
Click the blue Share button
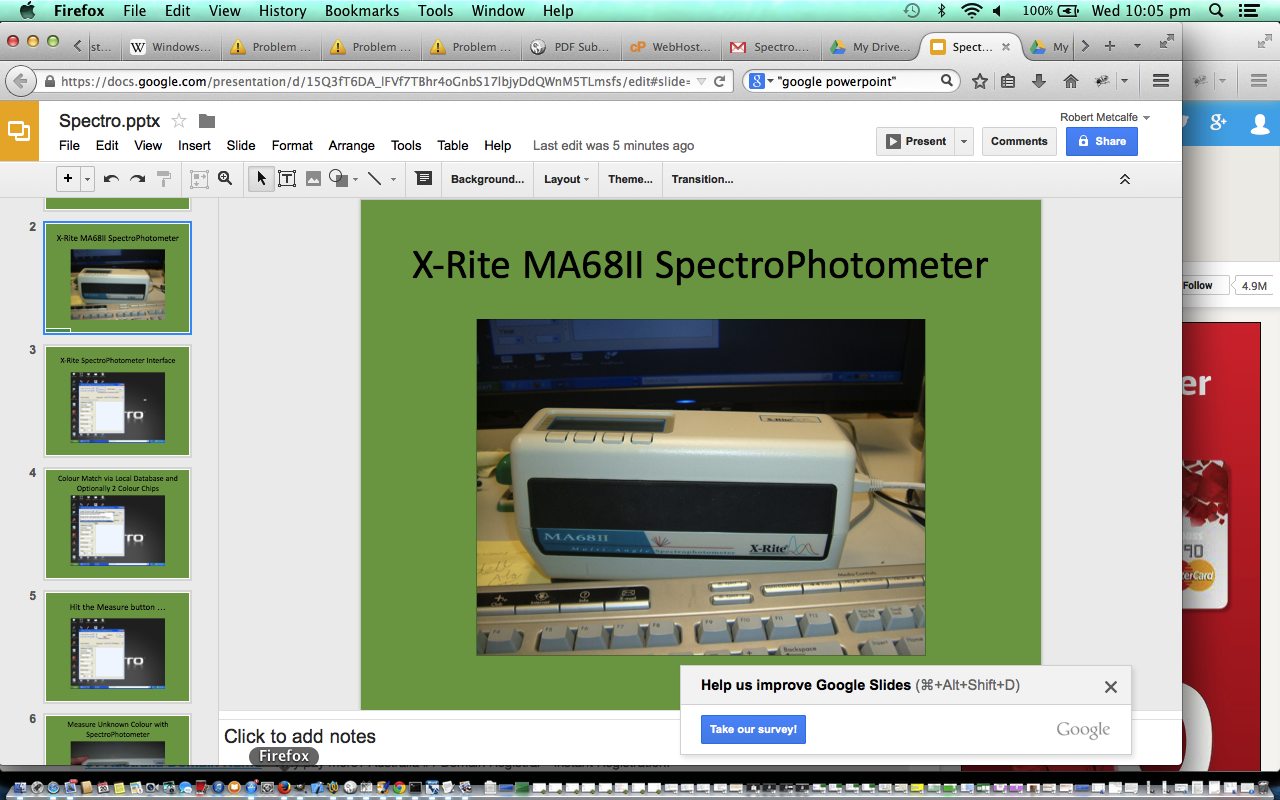coord(1101,142)
